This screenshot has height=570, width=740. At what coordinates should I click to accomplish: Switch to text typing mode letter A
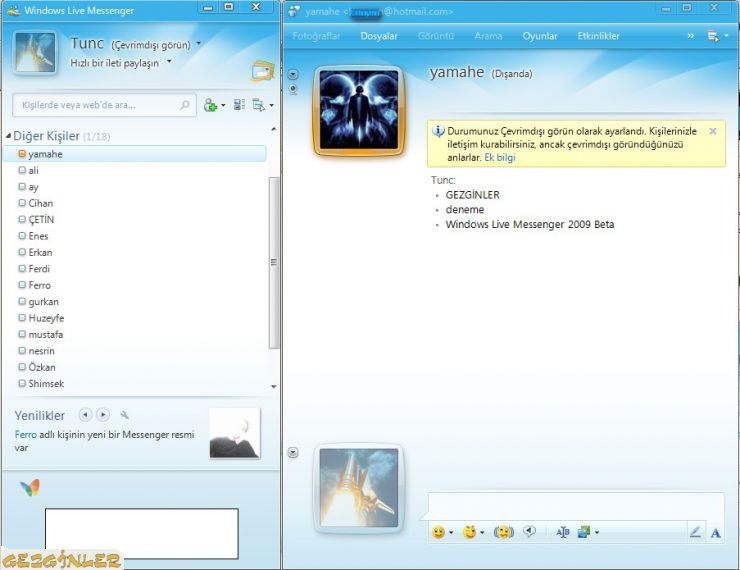coord(715,533)
